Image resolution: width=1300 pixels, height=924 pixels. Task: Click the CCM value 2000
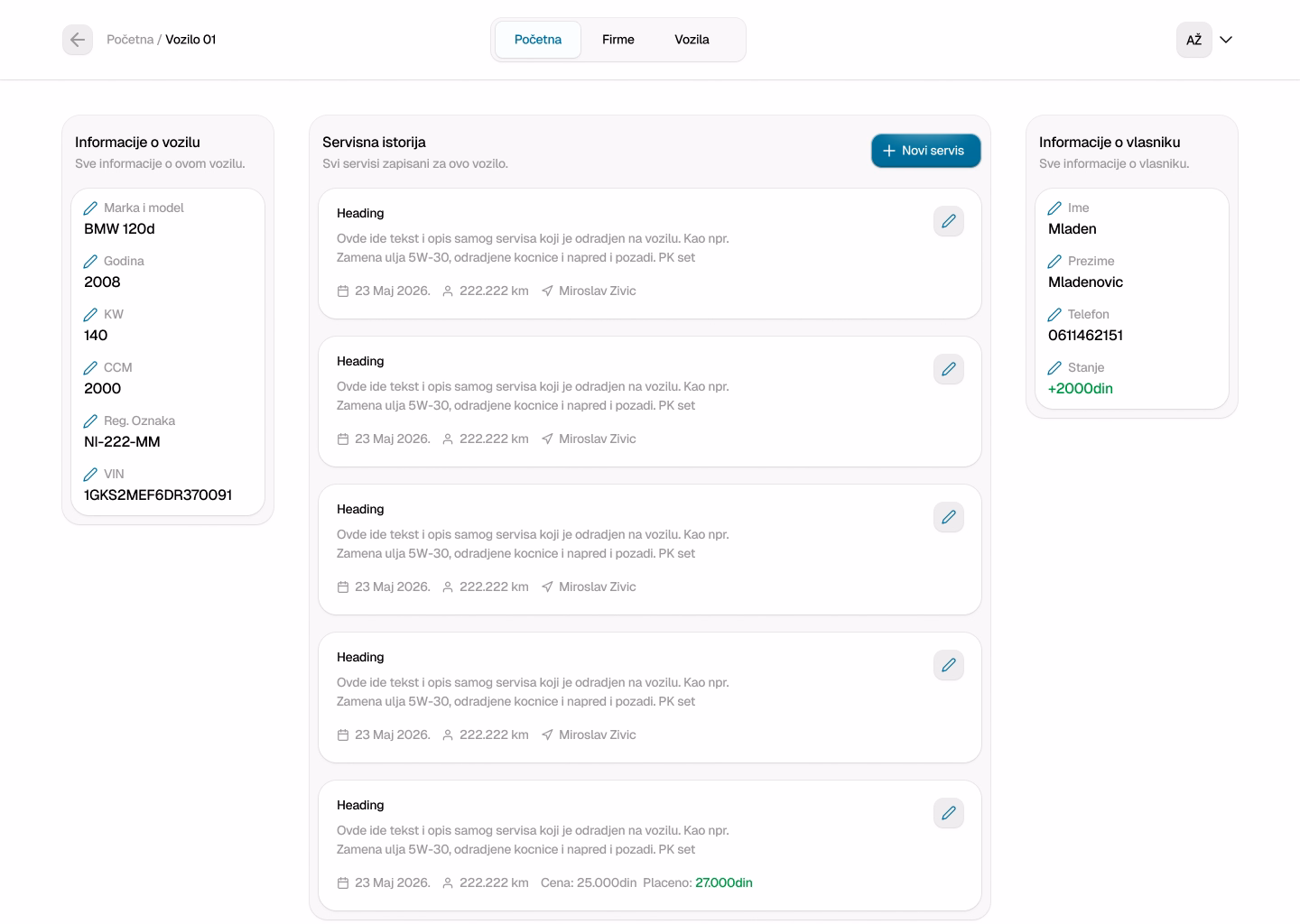(102, 389)
